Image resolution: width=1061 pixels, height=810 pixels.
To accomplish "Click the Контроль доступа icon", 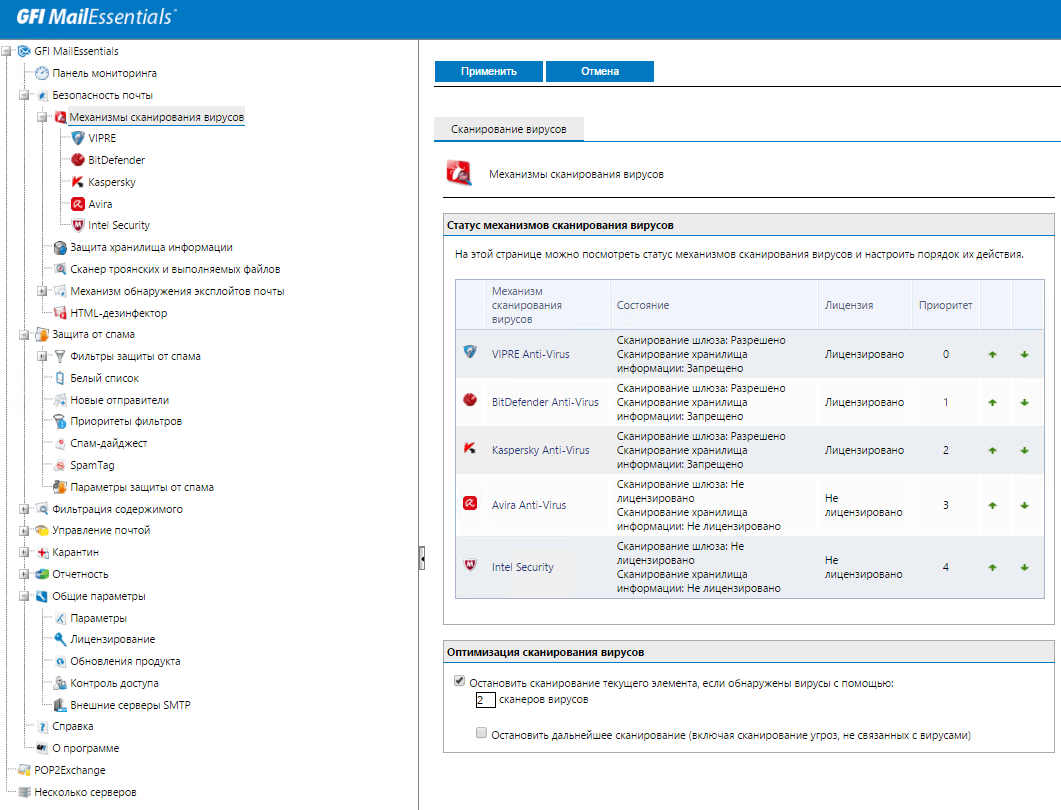I will click(60, 683).
